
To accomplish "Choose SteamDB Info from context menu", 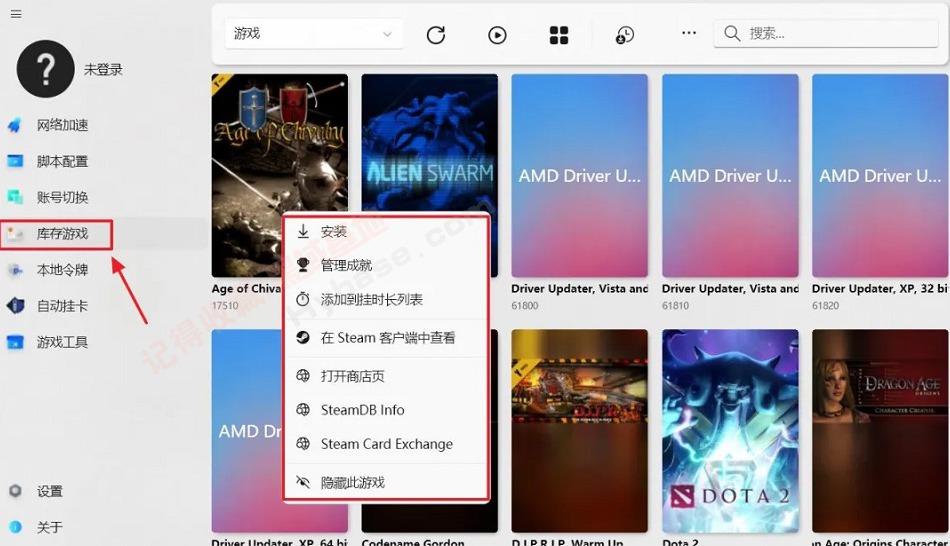I will 386,410.
